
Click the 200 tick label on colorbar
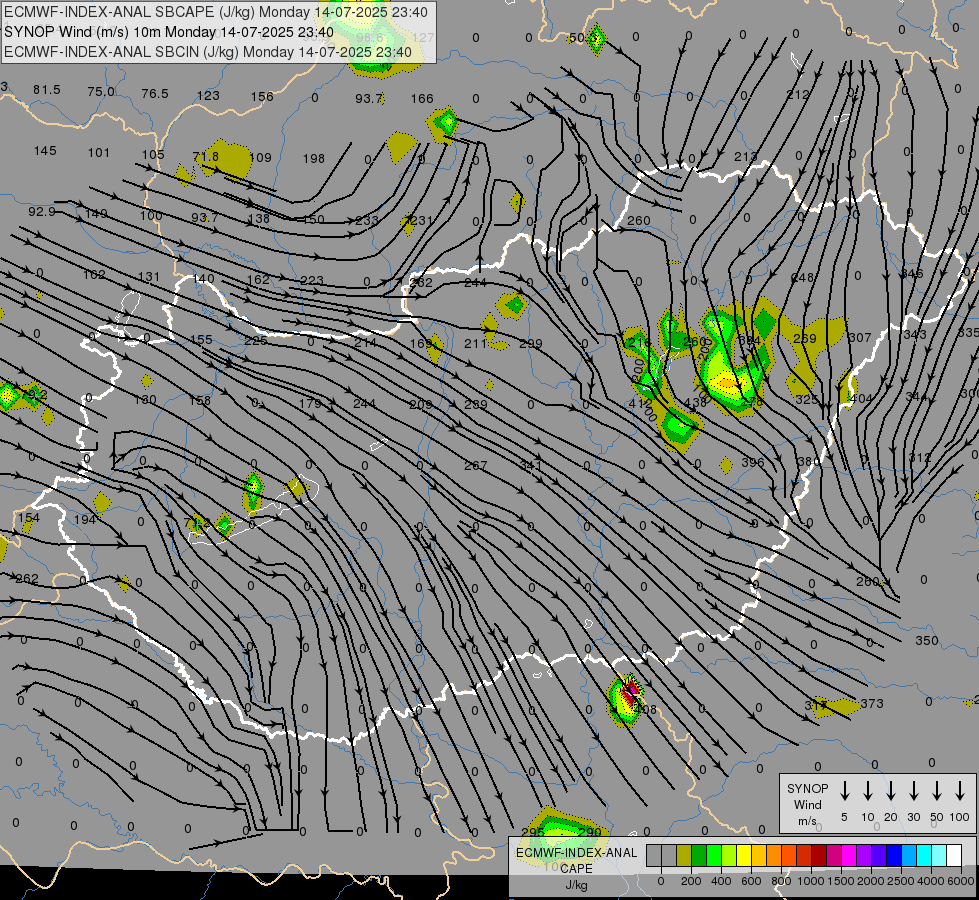691,881
